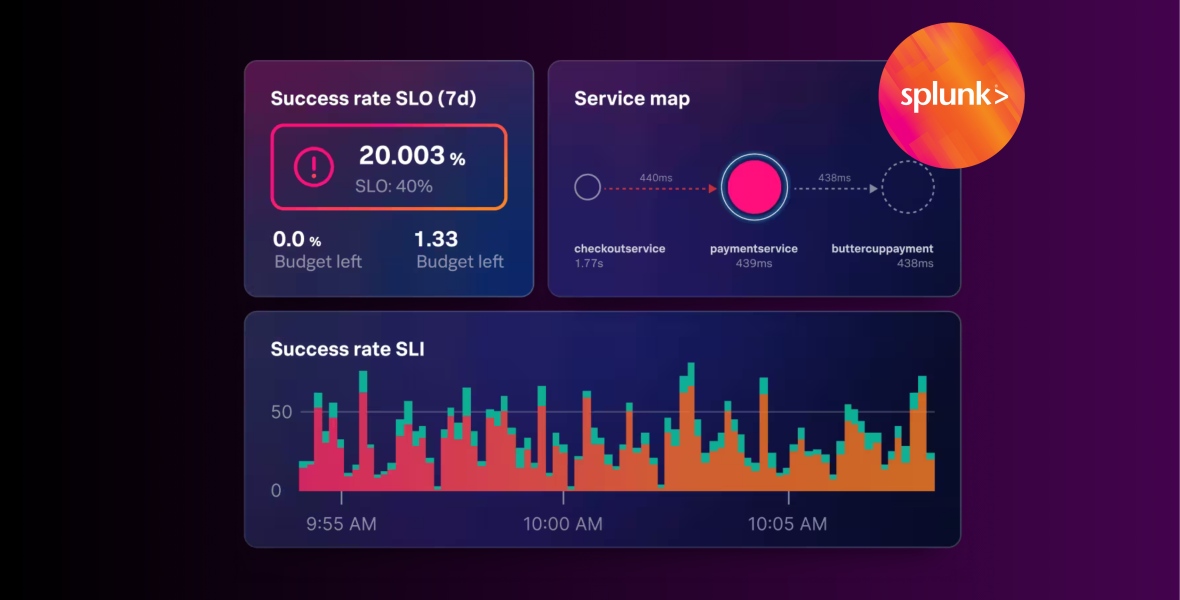This screenshot has width=1180, height=600.
Task: Toggle the highlighted 20.003% SLO indicator box
Action: tap(389, 167)
